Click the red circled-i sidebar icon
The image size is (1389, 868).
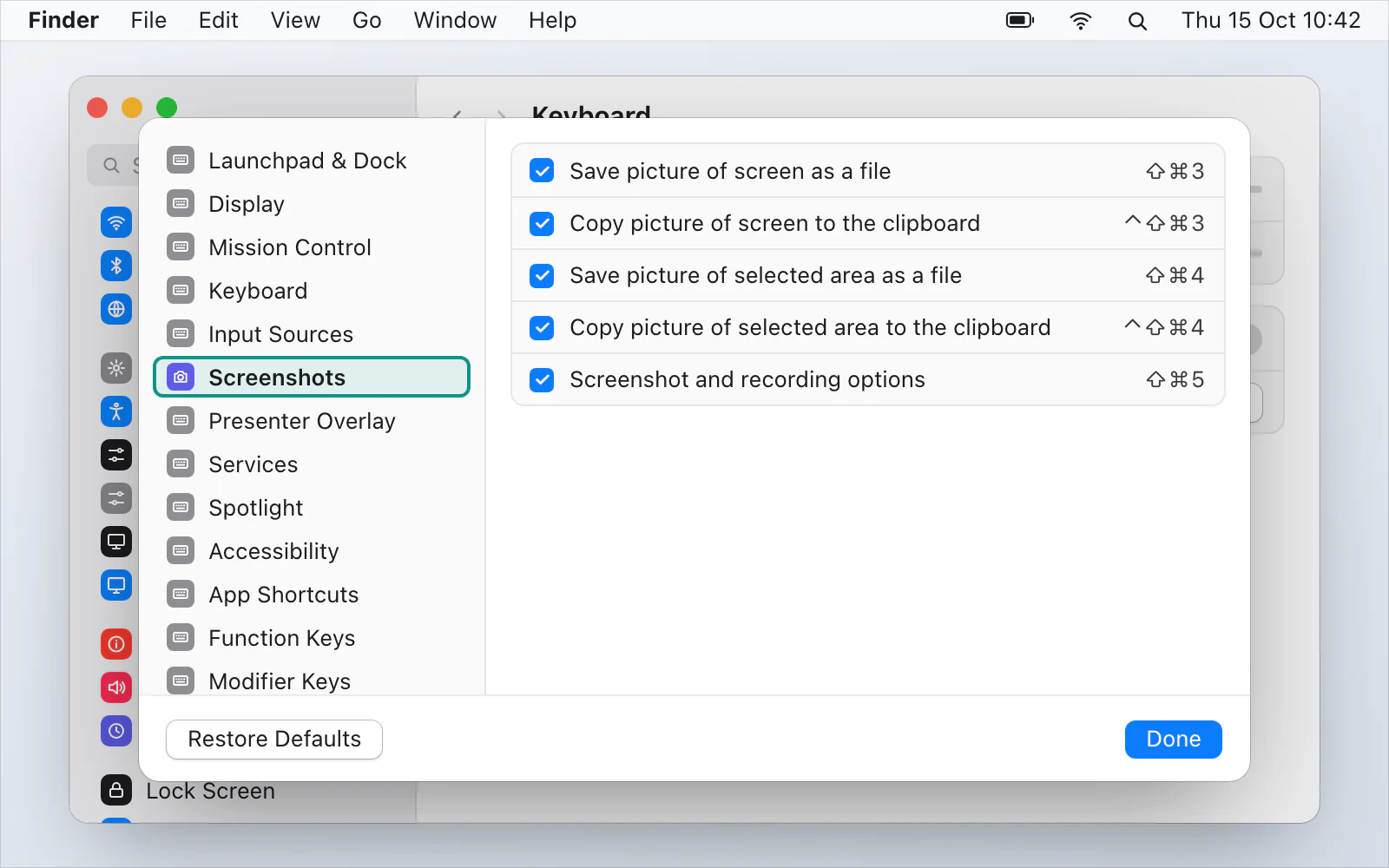116,644
